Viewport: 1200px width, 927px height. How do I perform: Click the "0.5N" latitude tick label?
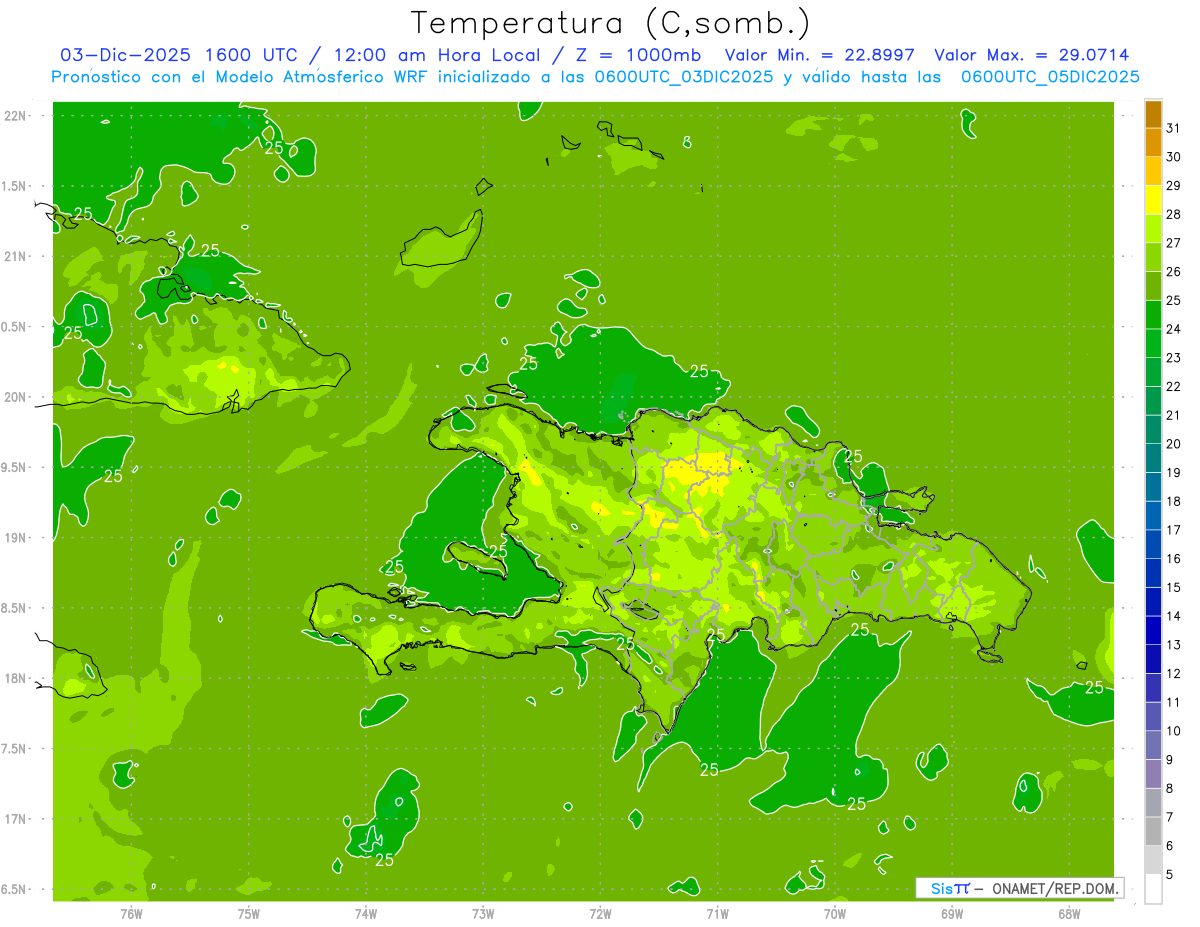15,327
